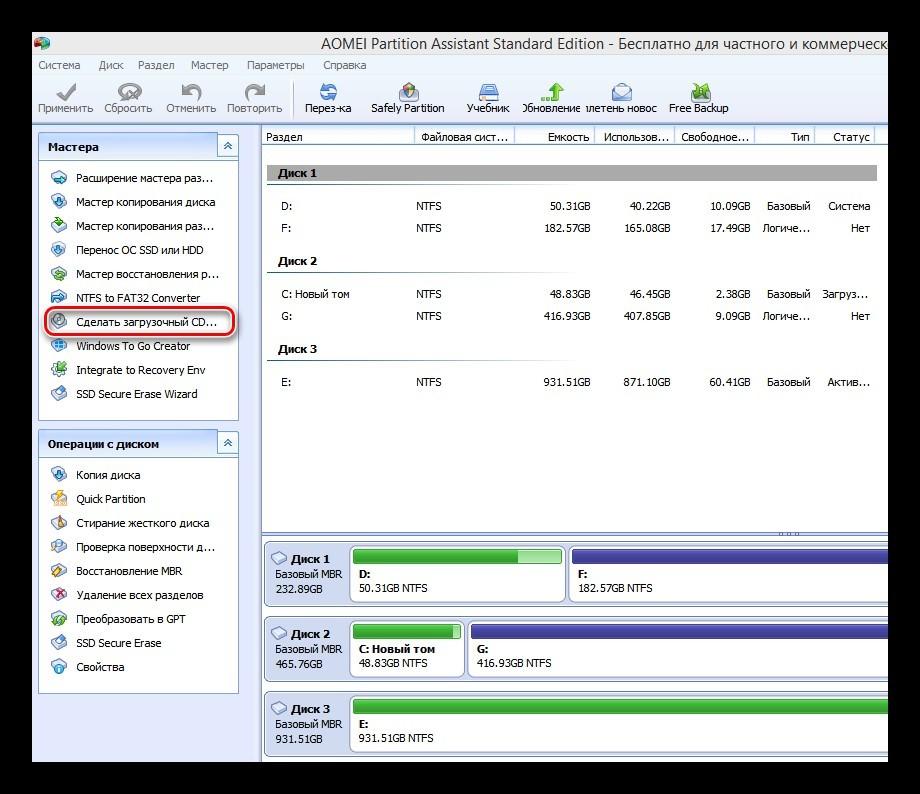Click SSD Secure Erase in disk operations
The image size is (920, 794).
106,643
